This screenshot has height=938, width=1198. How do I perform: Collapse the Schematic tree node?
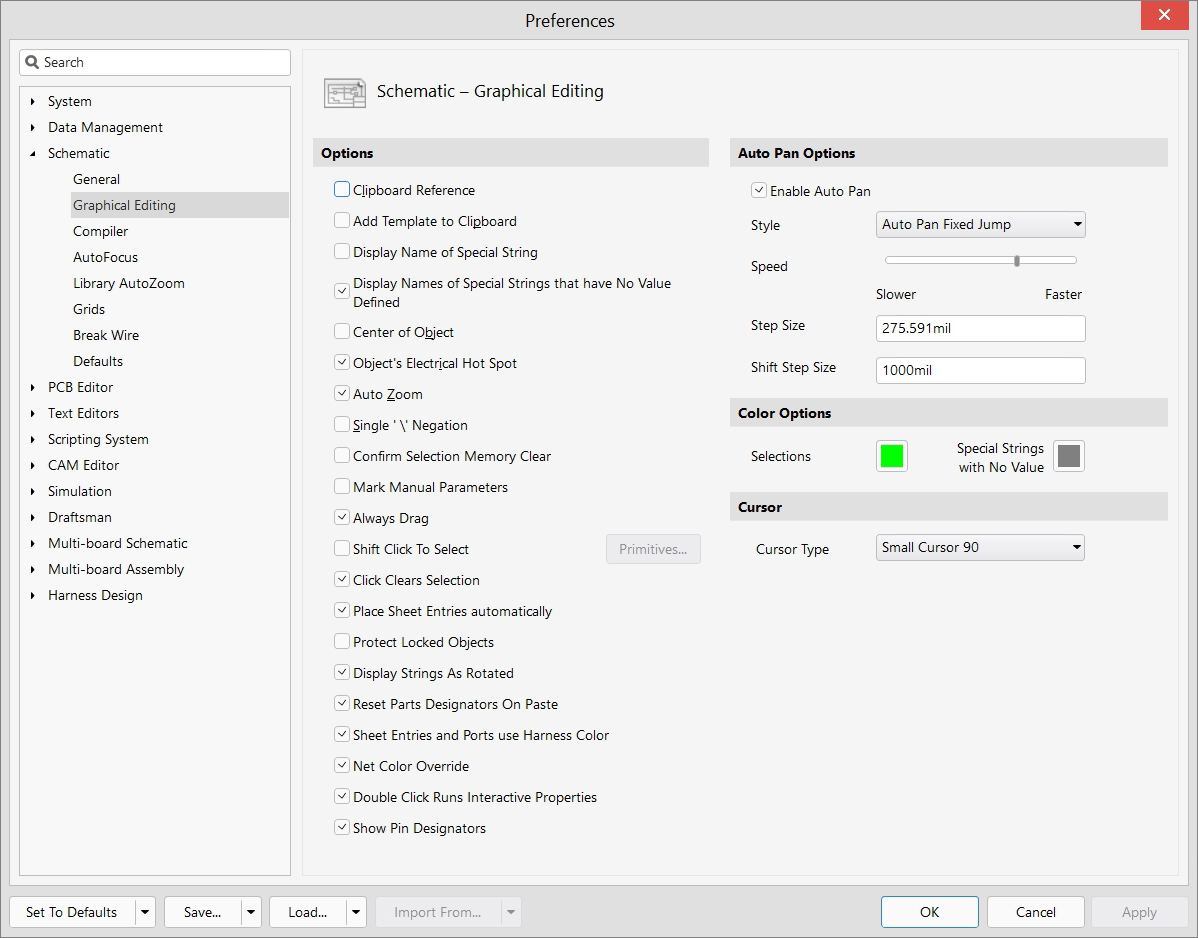coord(32,153)
